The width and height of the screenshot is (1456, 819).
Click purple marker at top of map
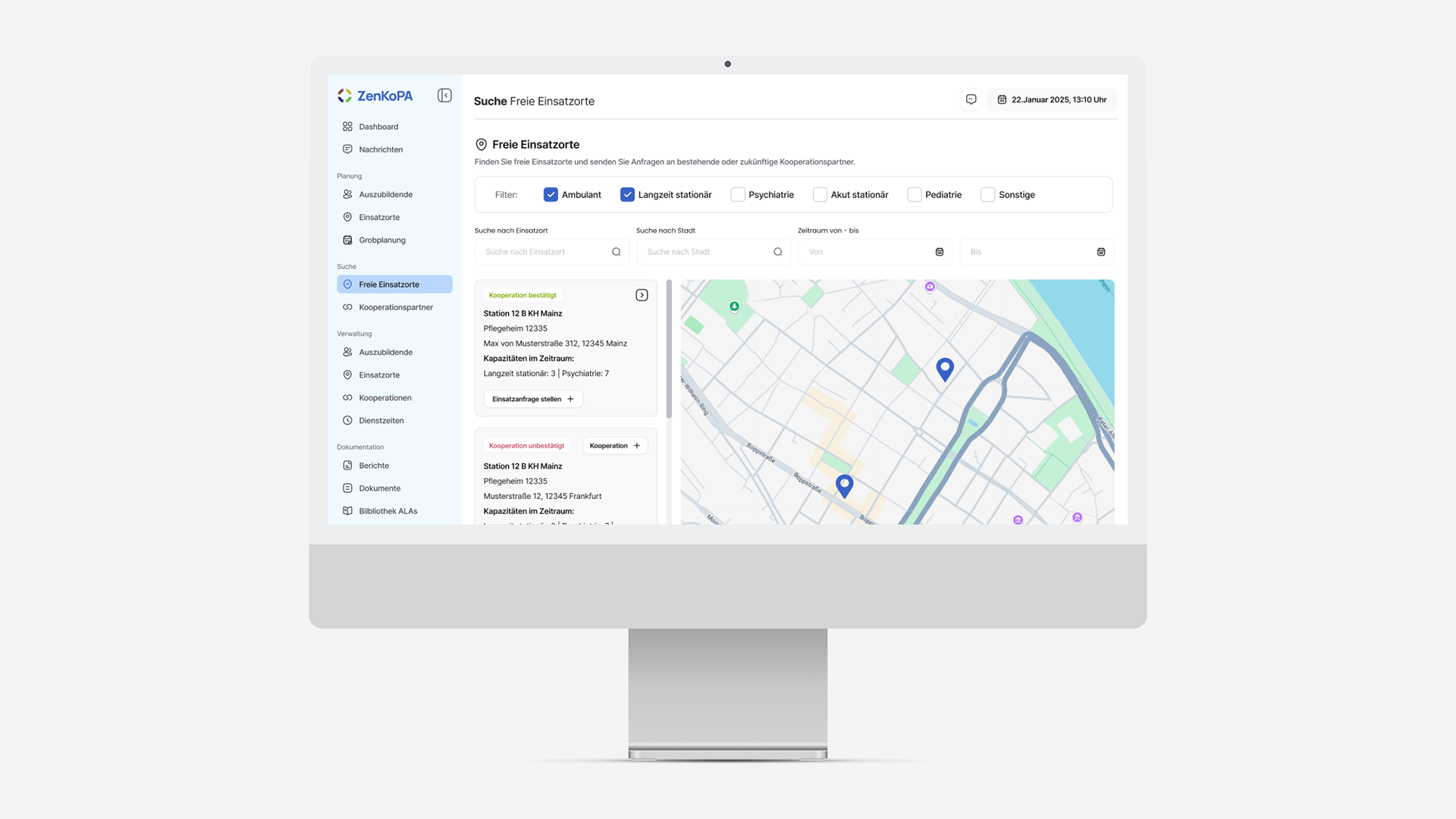pyautogui.click(x=930, y=287)
